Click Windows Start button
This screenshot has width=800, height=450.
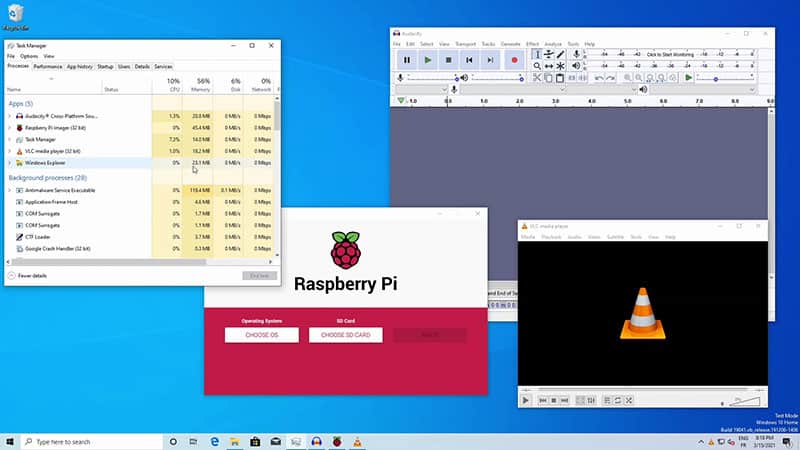10,442
